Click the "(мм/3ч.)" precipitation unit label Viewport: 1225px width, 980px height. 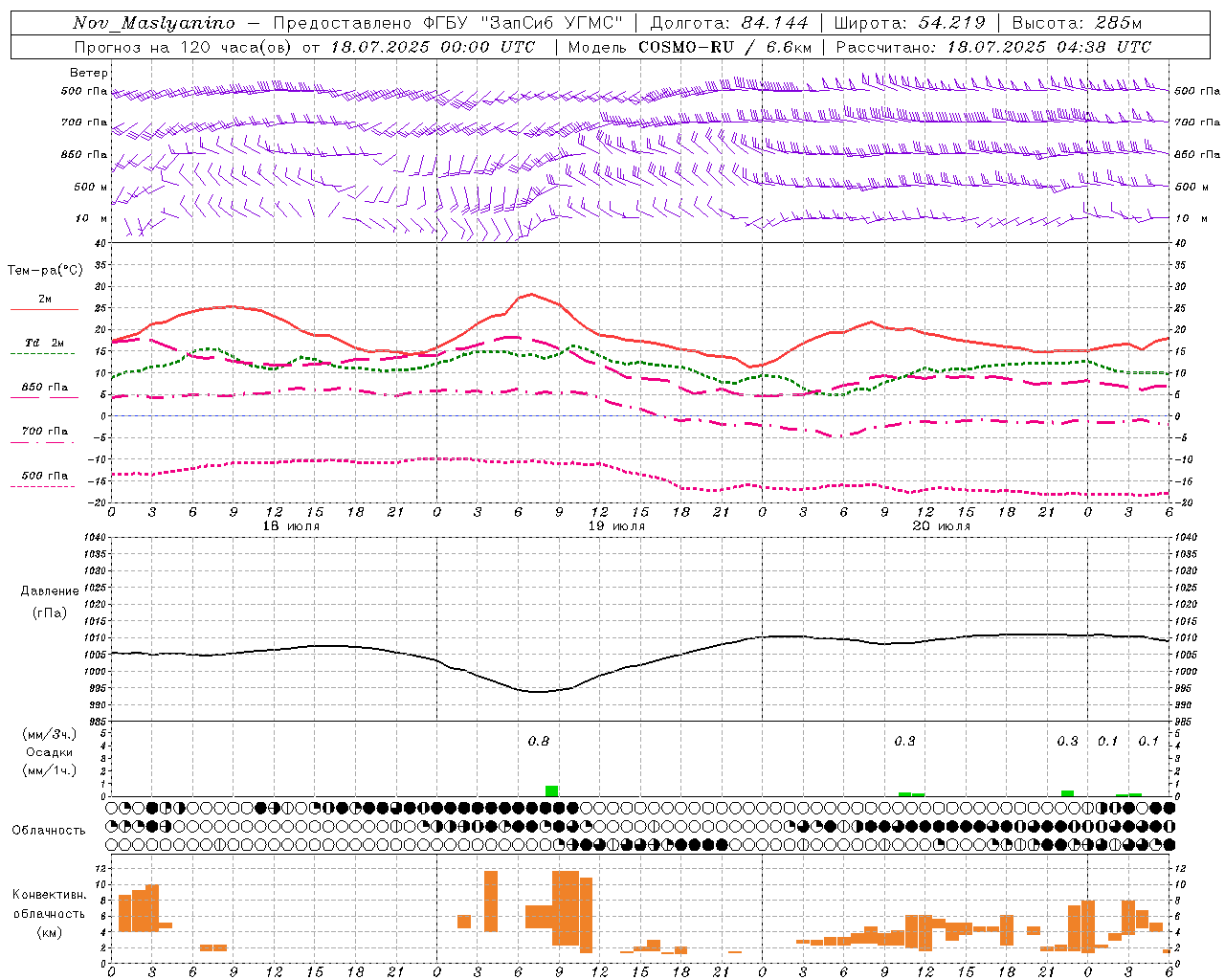click(x=50, y=734)
